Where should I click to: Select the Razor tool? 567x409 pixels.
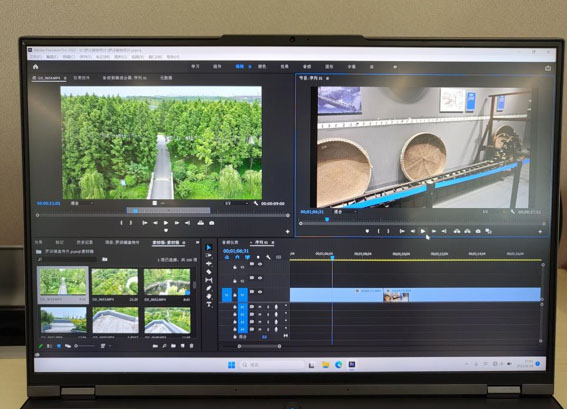tap(209, 272)
